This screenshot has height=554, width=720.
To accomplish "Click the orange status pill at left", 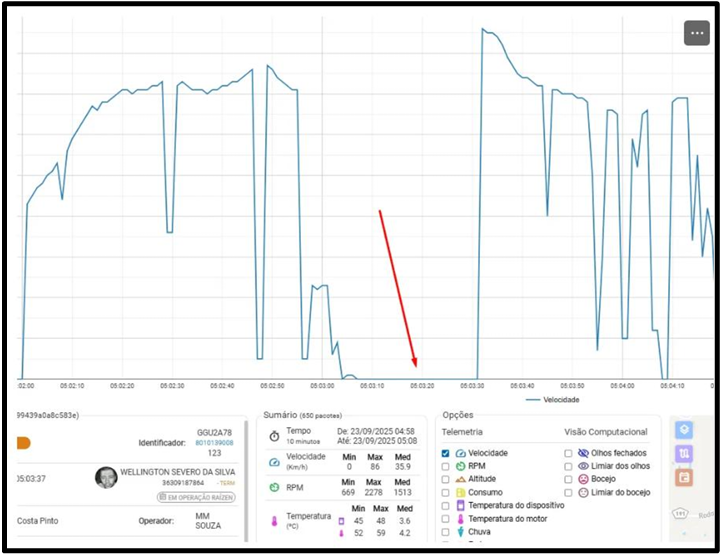I will click(x=23, y=442).
